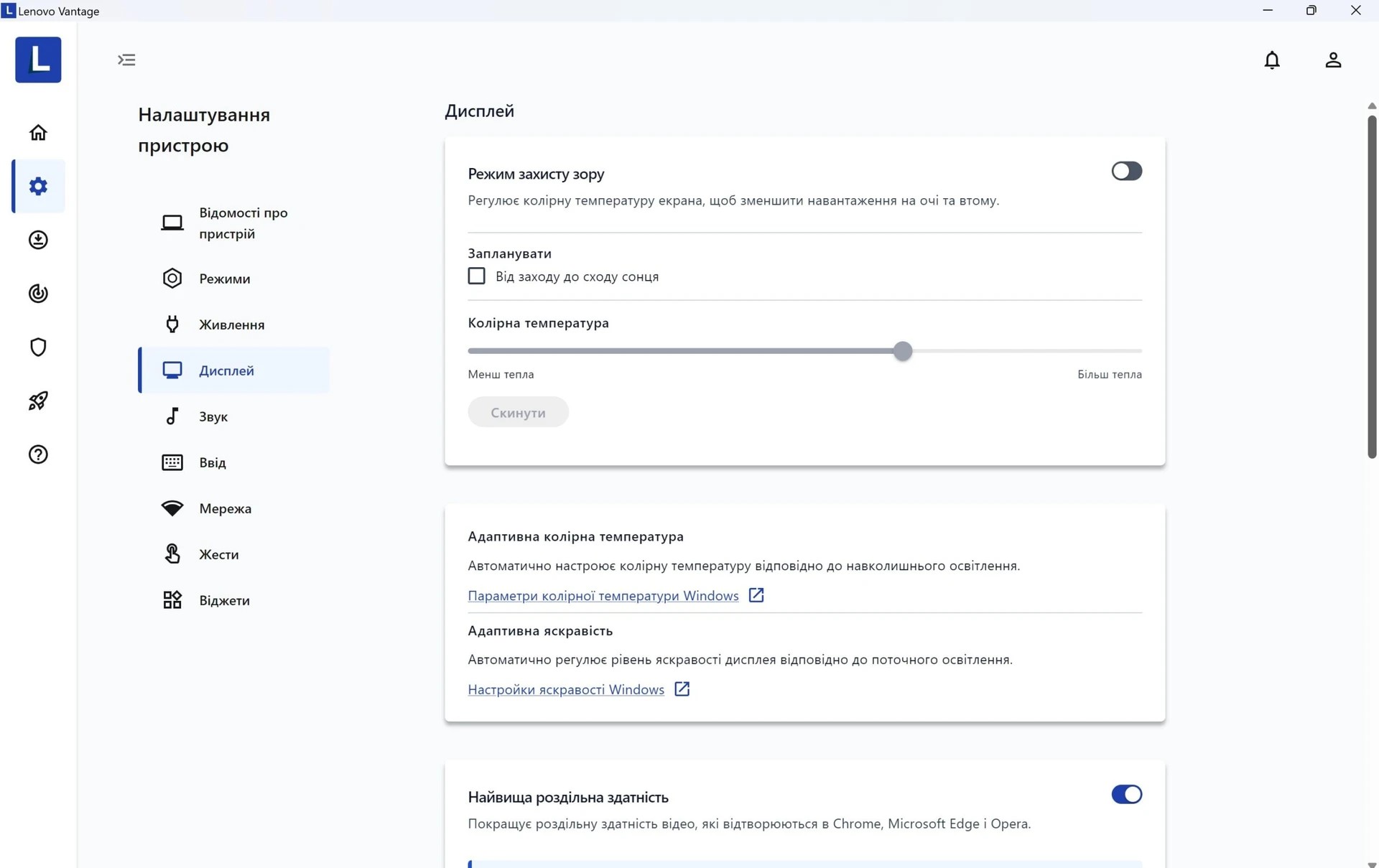The image size is (1379, 868).
Task: Select the Живлення menu item
Action: [x=231, y=325]
